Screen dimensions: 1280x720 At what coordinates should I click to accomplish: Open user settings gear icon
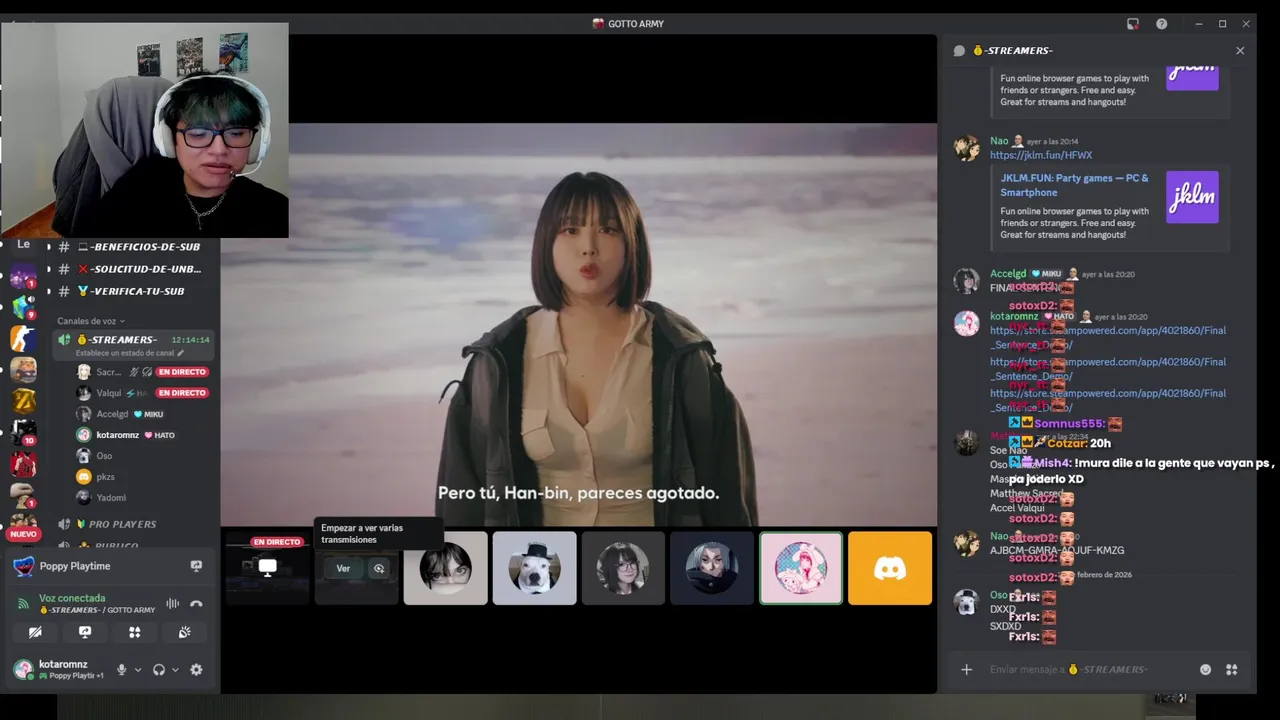[196, 670]
